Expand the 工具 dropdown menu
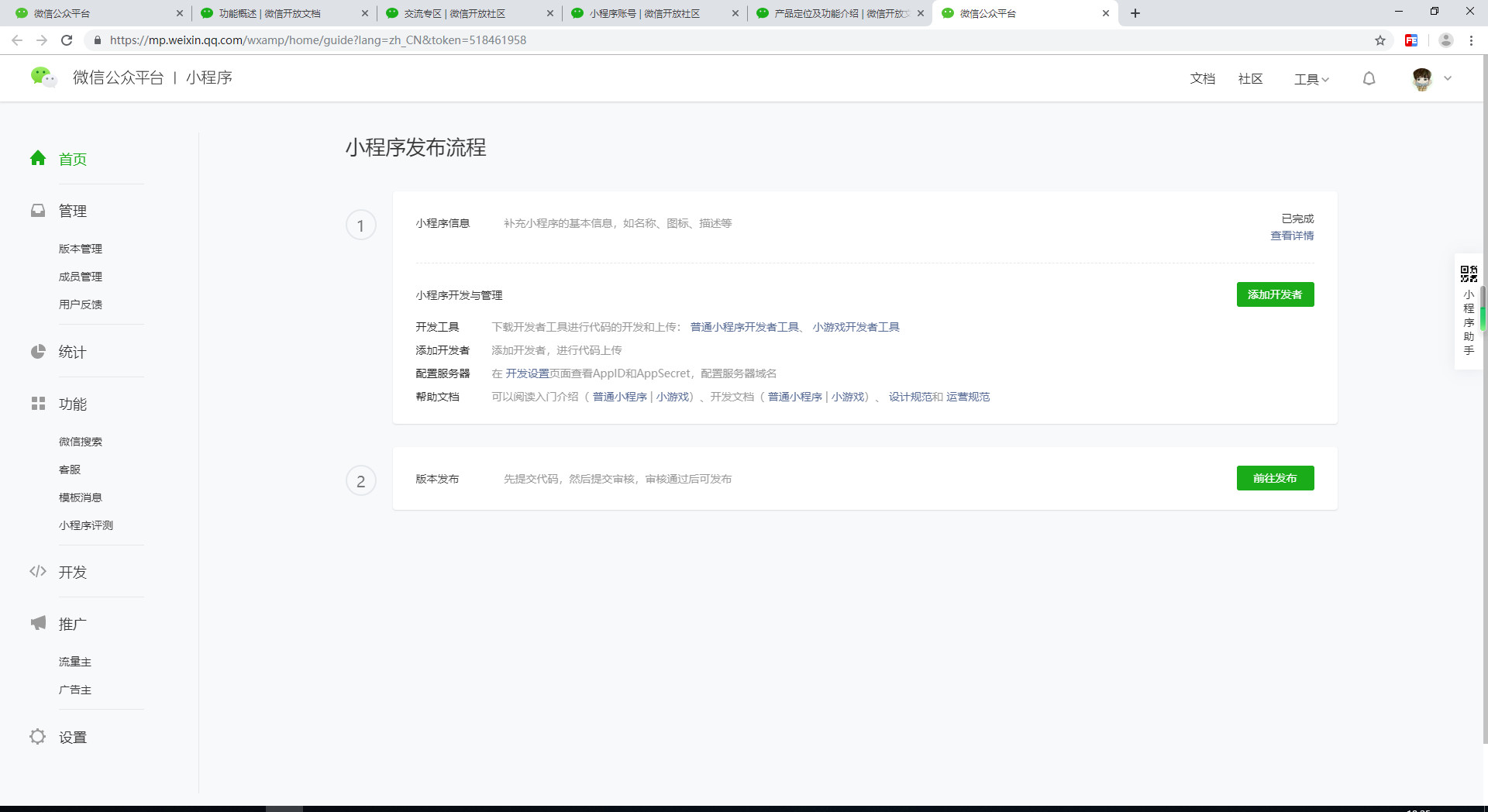This screenshot has width=1488, height=812. coord(1311,79)
